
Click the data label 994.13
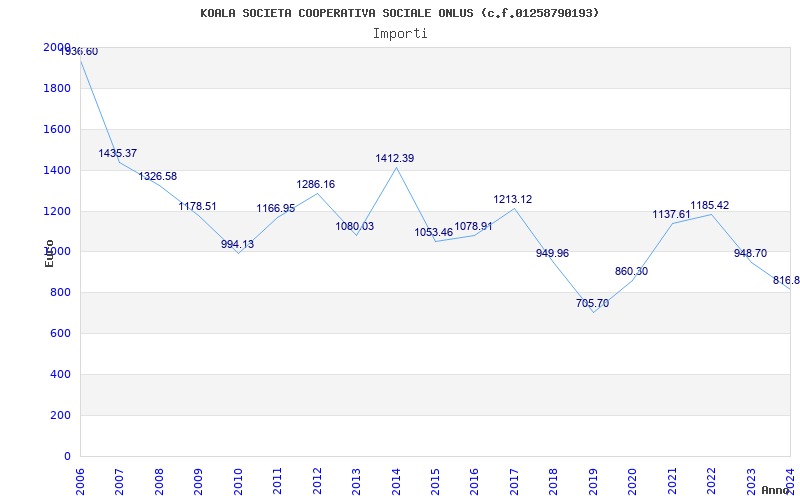pyautogui.click(x=237, y=244)
